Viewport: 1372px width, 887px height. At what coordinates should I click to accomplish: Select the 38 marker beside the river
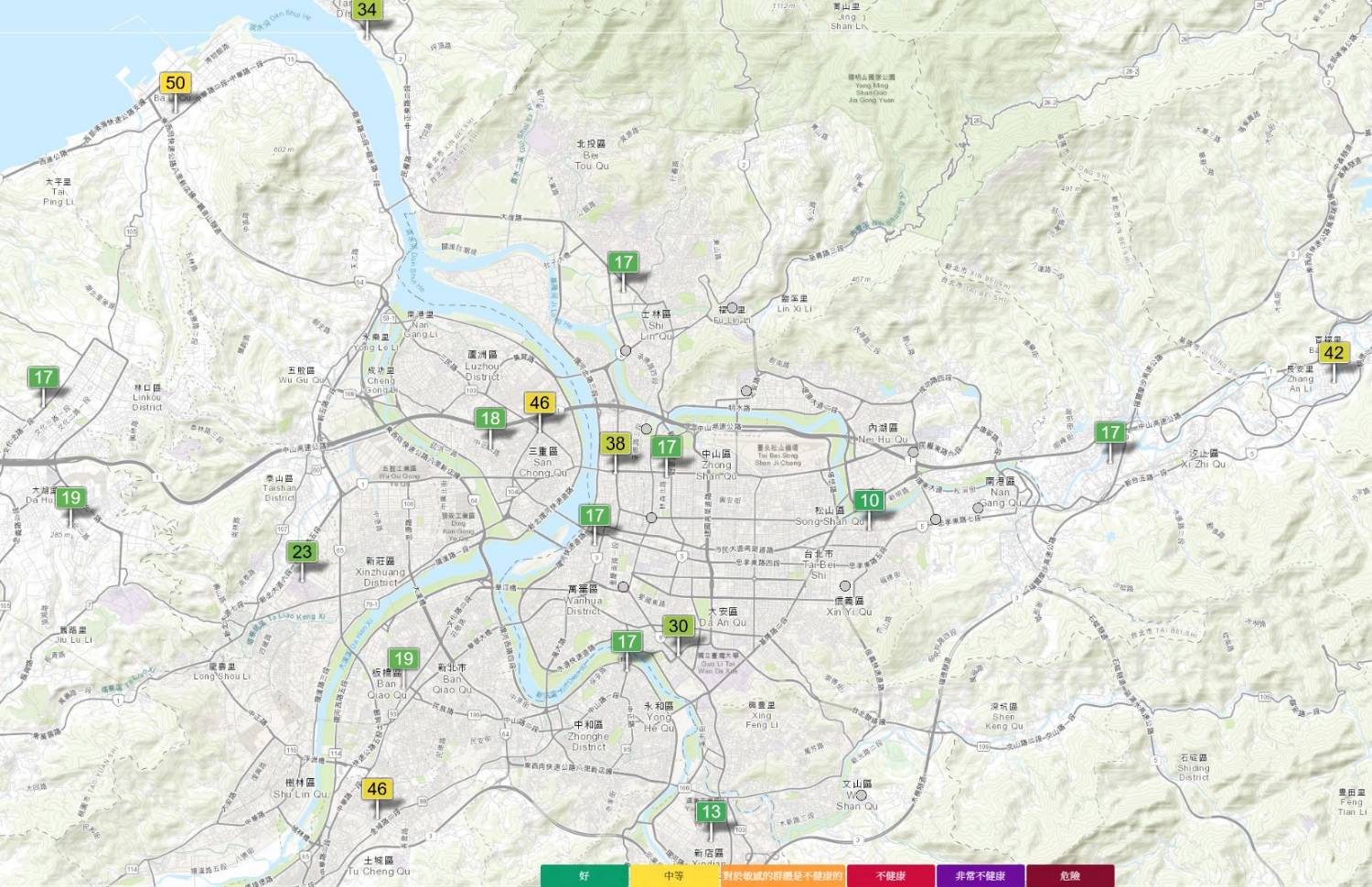coord(616,443)
